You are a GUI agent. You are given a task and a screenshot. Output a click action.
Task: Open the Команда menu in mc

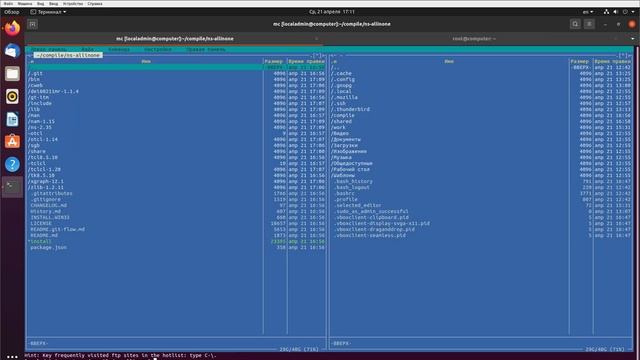119,49
